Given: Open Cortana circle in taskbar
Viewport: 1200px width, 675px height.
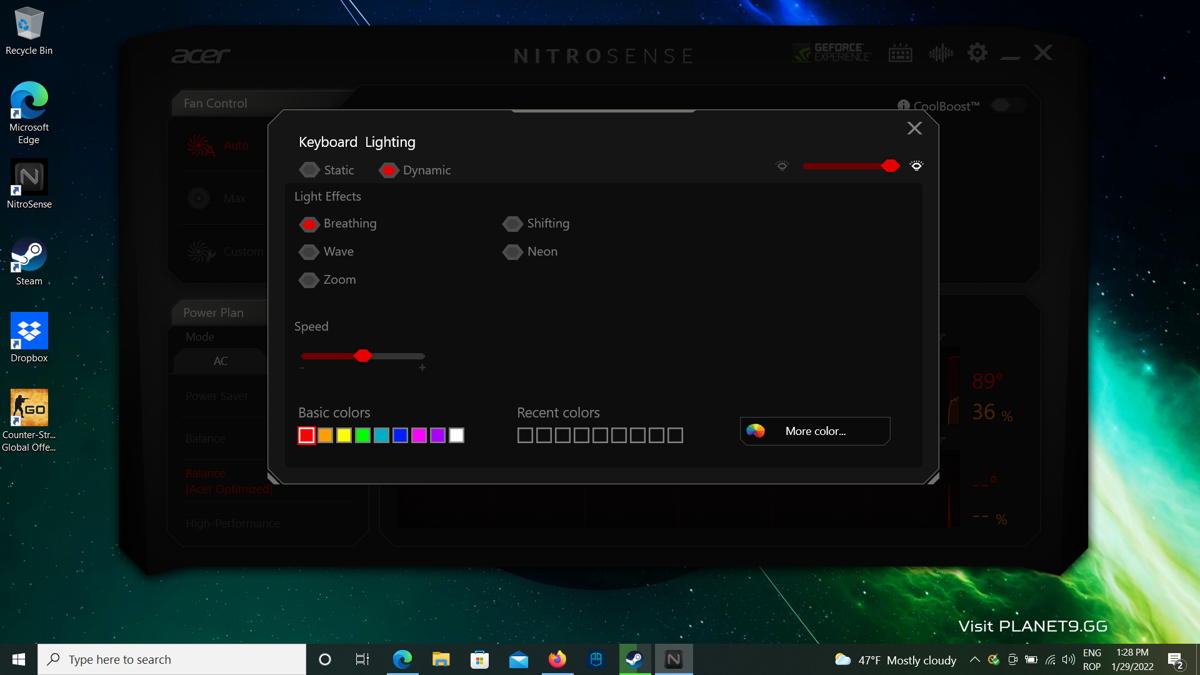Looking at the screenshot, I should (x=324, y=659).
